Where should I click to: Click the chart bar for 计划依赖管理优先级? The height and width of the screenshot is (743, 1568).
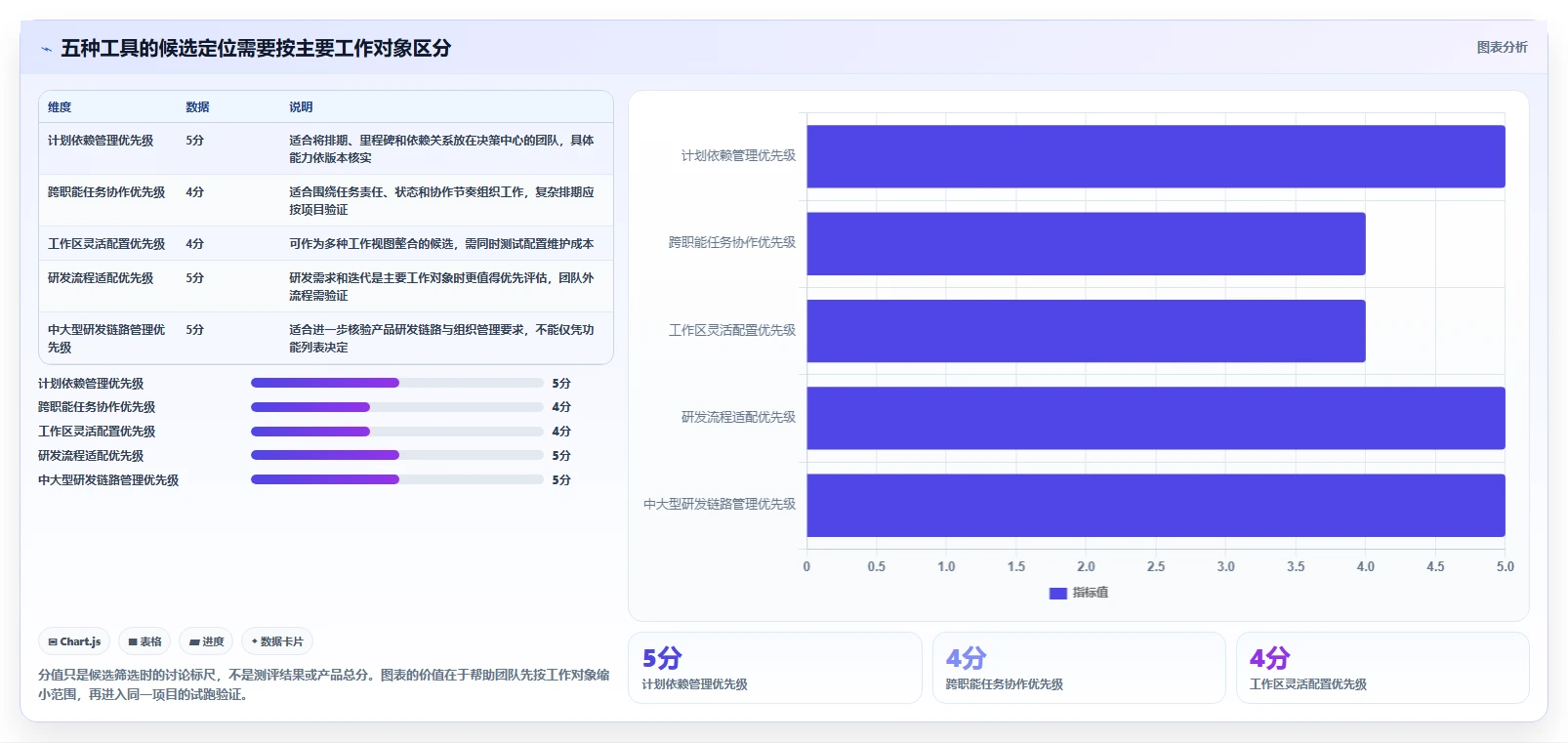(x=1156, y=156)
